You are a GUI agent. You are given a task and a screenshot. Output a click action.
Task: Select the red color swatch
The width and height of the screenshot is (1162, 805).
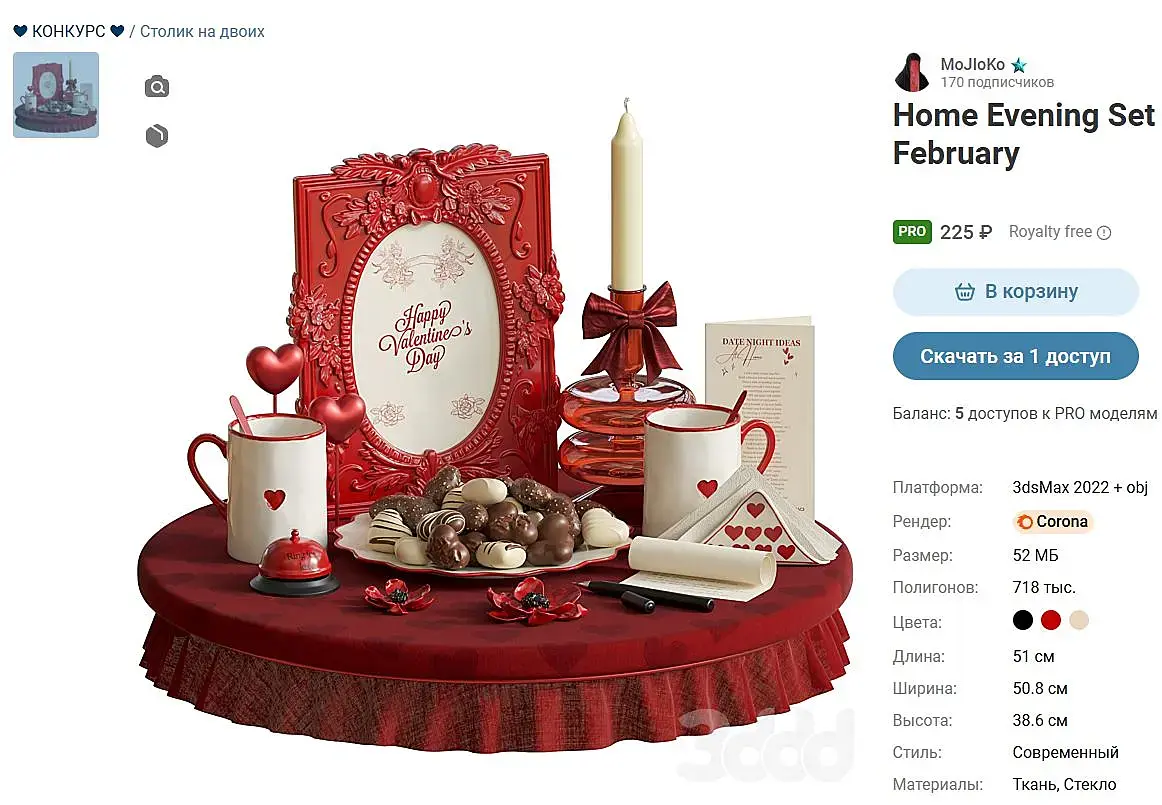pyautogui.click(x=1051, y=620)
